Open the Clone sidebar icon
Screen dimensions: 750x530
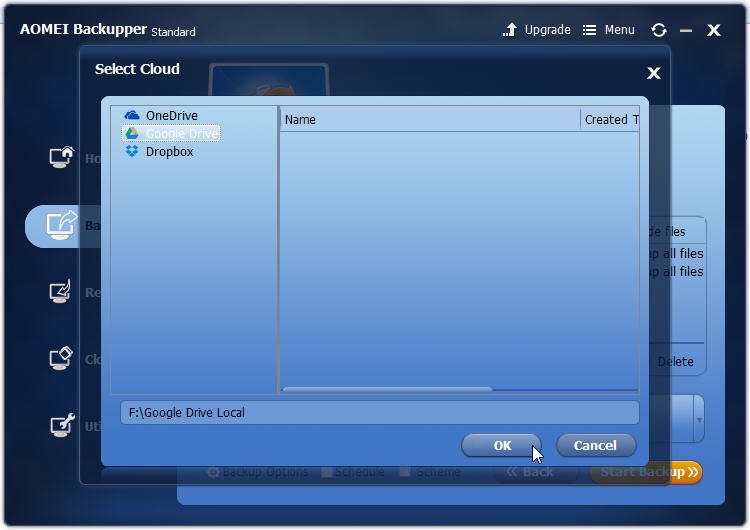pyautogui.click(x=61, y=358)
